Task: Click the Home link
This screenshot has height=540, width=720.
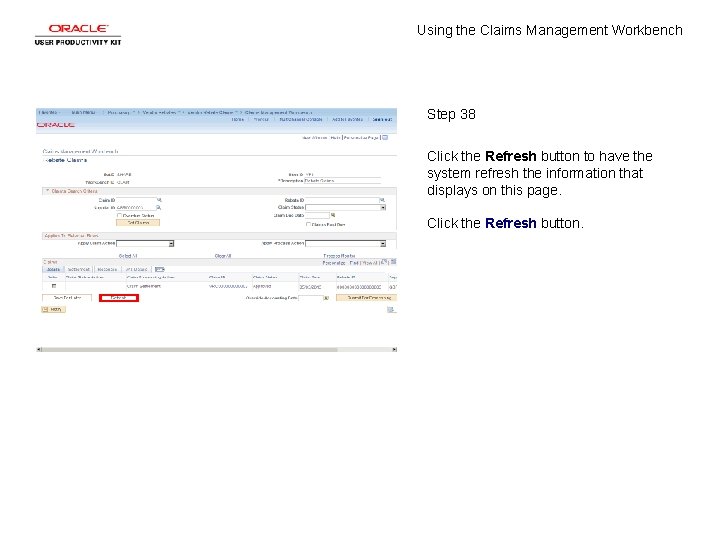Action: (237, 119)
